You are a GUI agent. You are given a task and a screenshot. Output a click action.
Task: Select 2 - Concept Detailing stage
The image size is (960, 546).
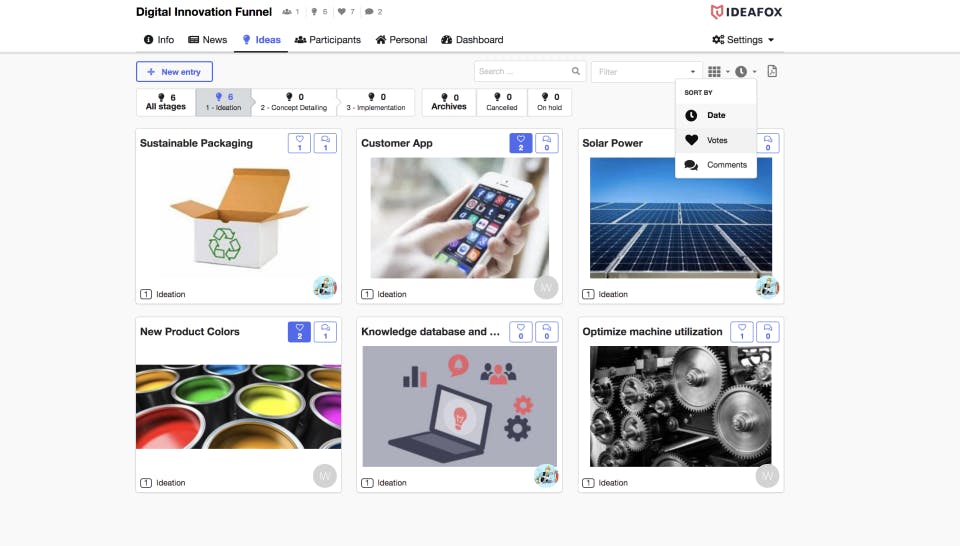[x=294, y=102]
